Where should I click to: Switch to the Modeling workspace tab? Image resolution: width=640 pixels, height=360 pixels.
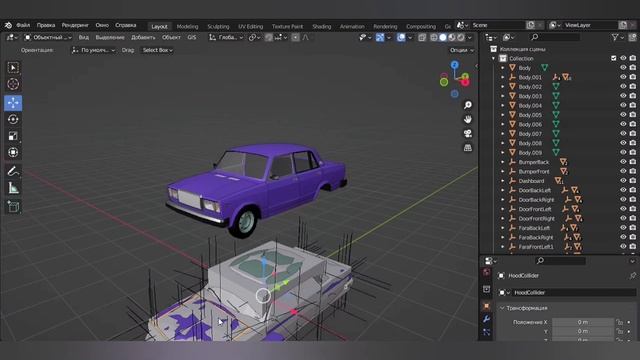(187, 27)
